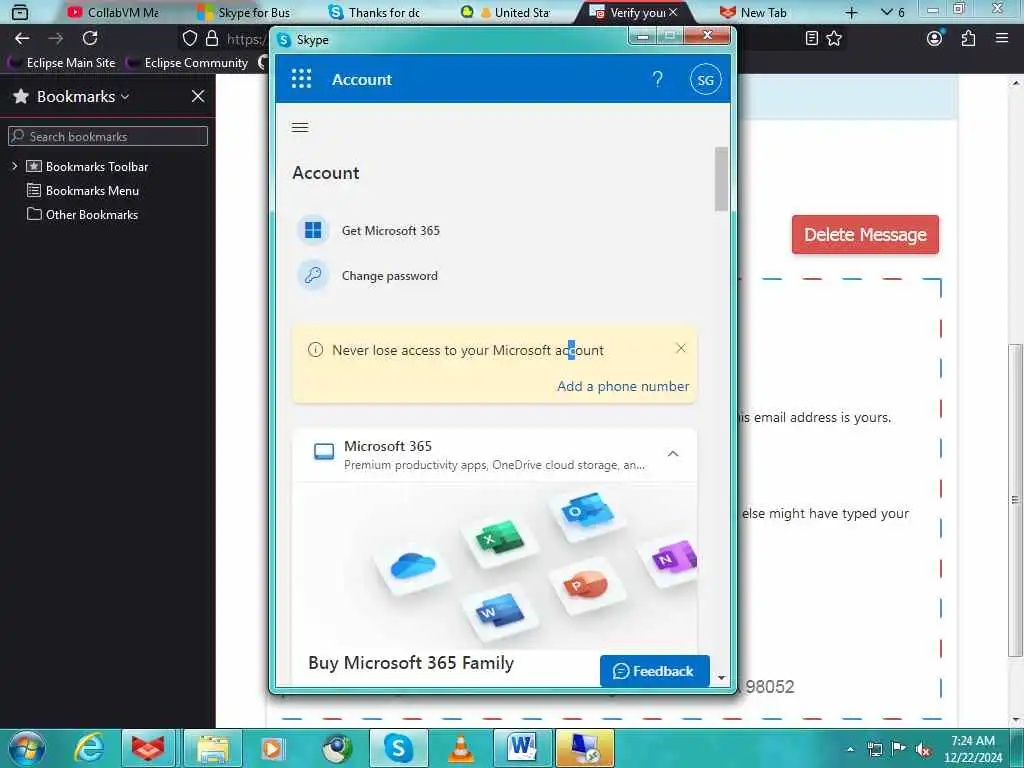Click the Firefox View icon at top-left

(x=20, y=12)
